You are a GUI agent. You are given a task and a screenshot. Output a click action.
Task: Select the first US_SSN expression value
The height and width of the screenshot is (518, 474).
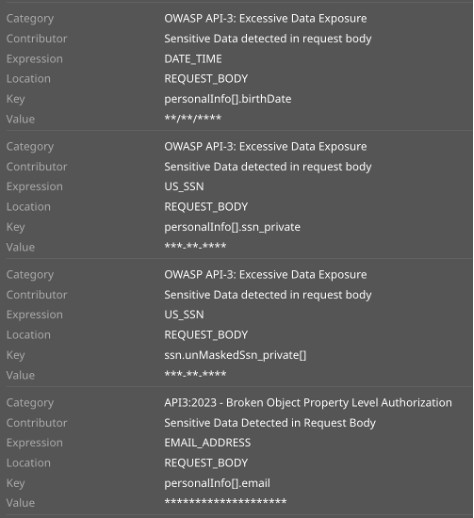click(x=184, y=187)
